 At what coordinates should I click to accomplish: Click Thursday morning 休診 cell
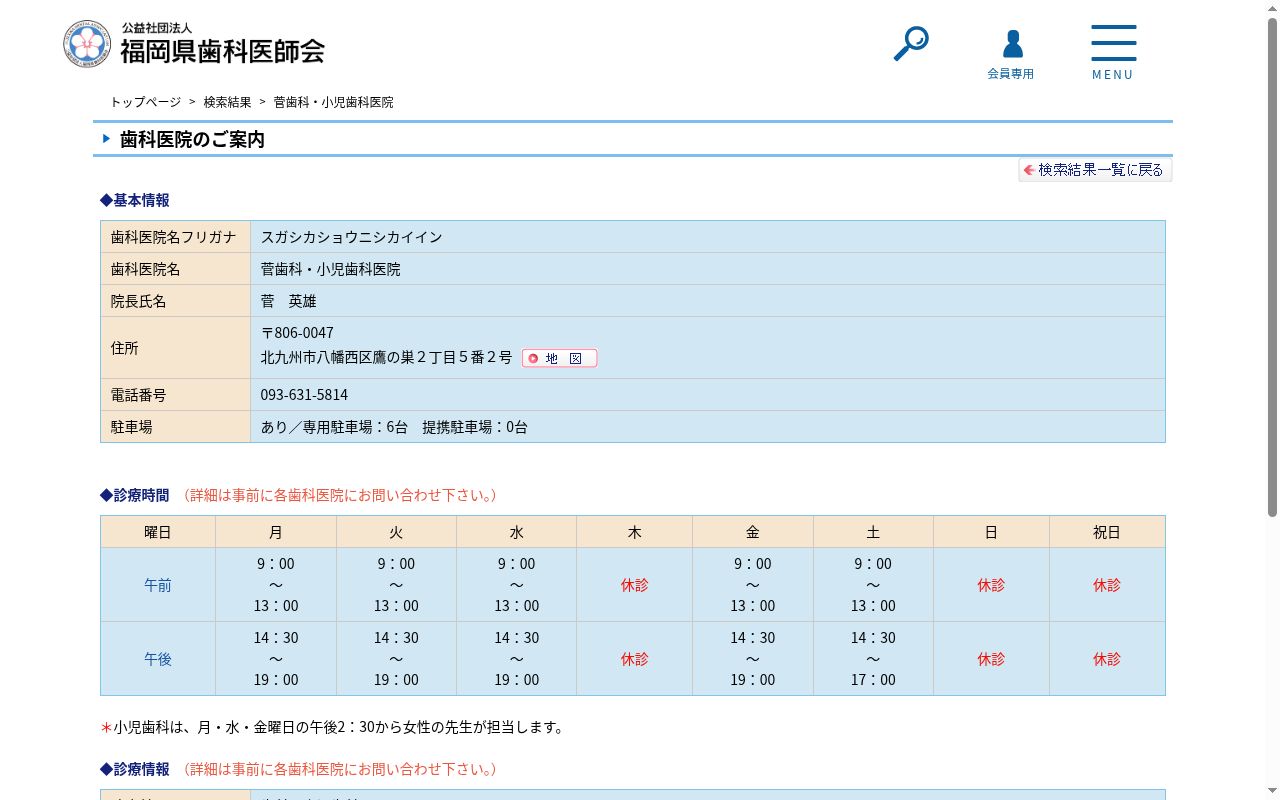point(634,585)
